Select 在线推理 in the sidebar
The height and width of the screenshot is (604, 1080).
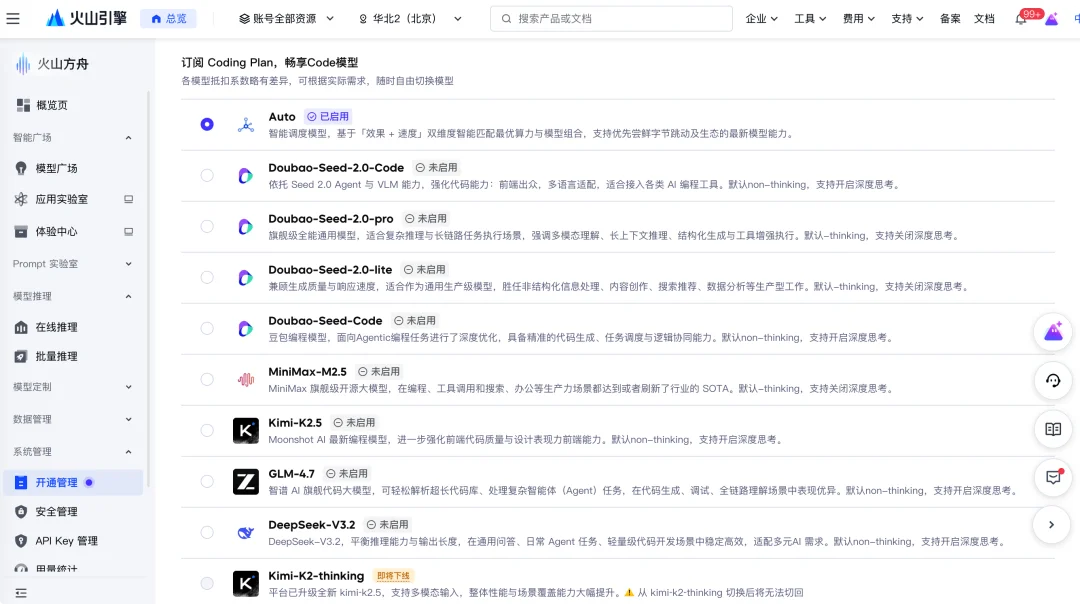pos(60,327)
